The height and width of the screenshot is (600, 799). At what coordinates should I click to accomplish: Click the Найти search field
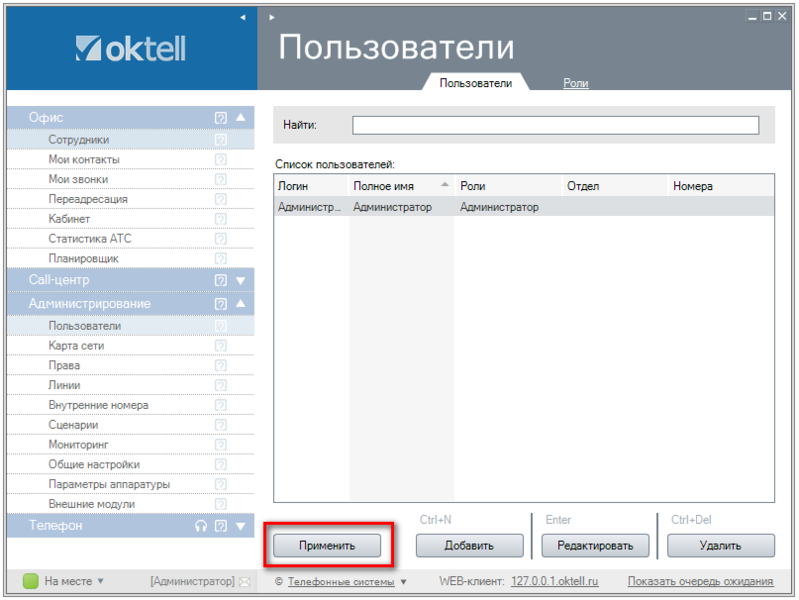tap(555, 125)
